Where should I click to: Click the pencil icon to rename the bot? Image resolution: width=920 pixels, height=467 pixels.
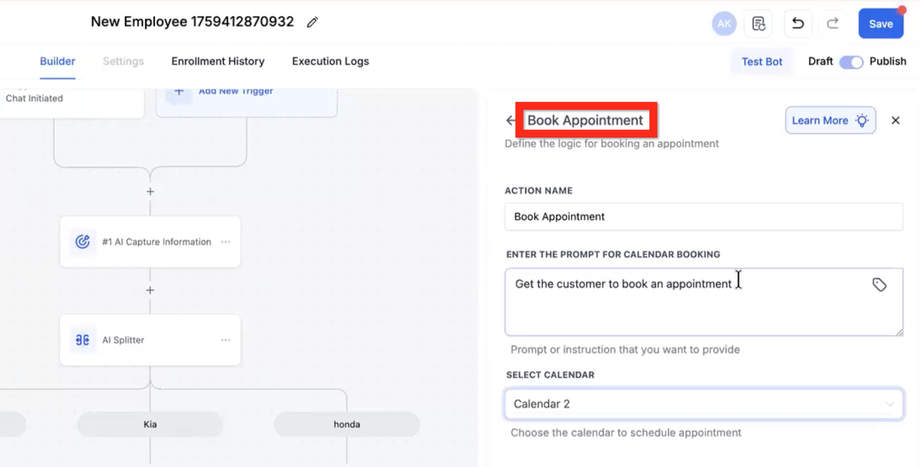click(x=313, y=22)
